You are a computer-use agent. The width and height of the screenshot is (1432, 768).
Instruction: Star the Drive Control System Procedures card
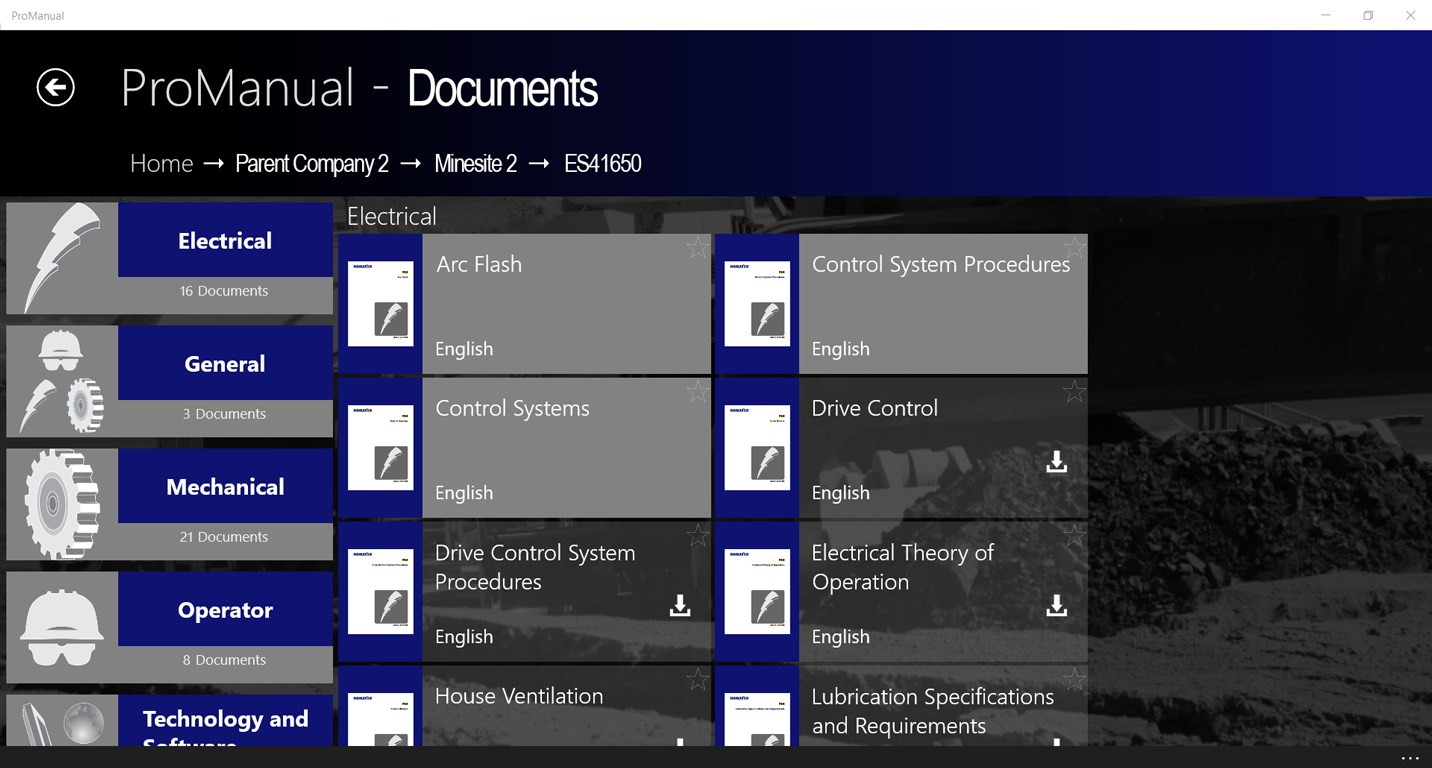pos(698,536)
